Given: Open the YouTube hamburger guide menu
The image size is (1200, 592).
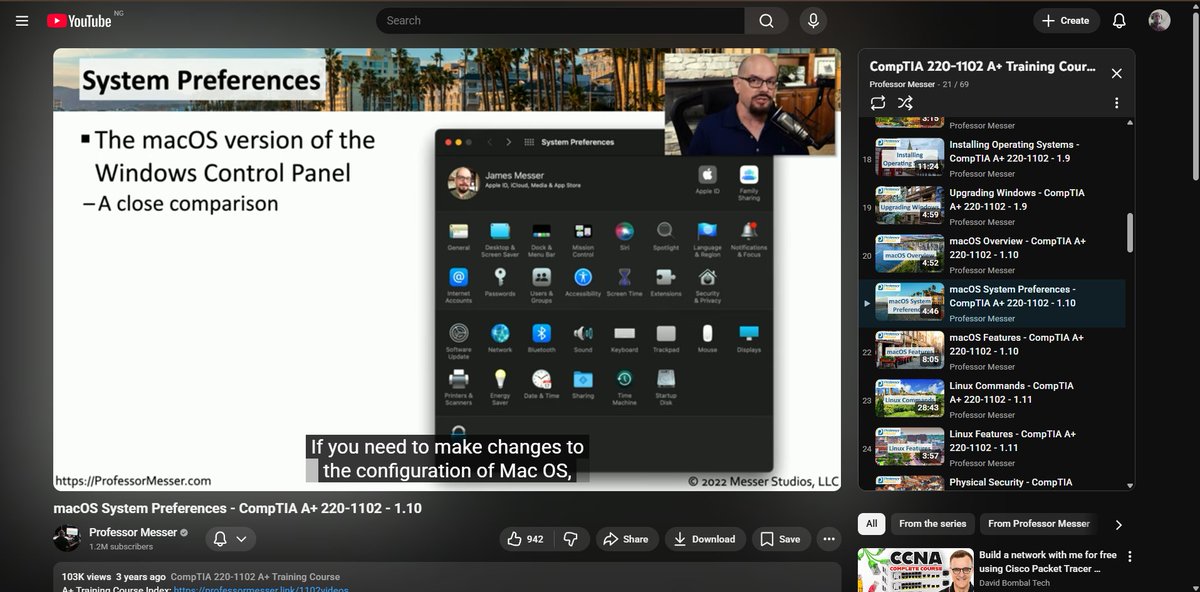Looking at the screenshot, I should coord(22,20).
